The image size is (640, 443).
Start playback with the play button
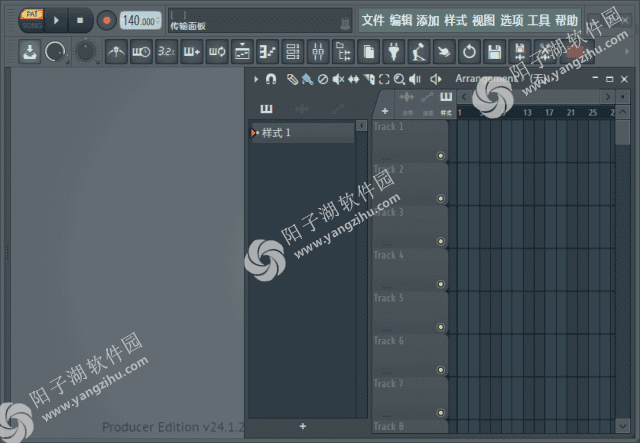(56, 20)
